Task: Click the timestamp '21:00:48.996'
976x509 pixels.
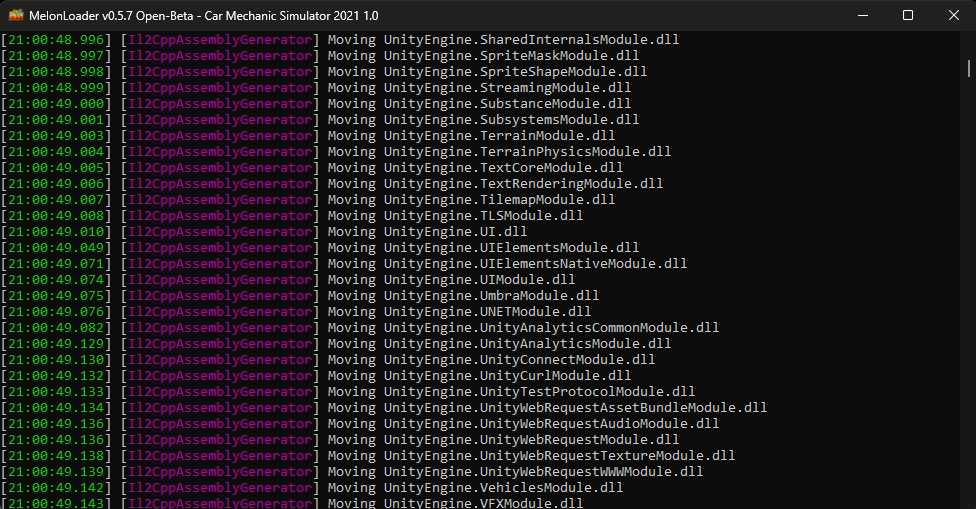Action: (56, 40)
